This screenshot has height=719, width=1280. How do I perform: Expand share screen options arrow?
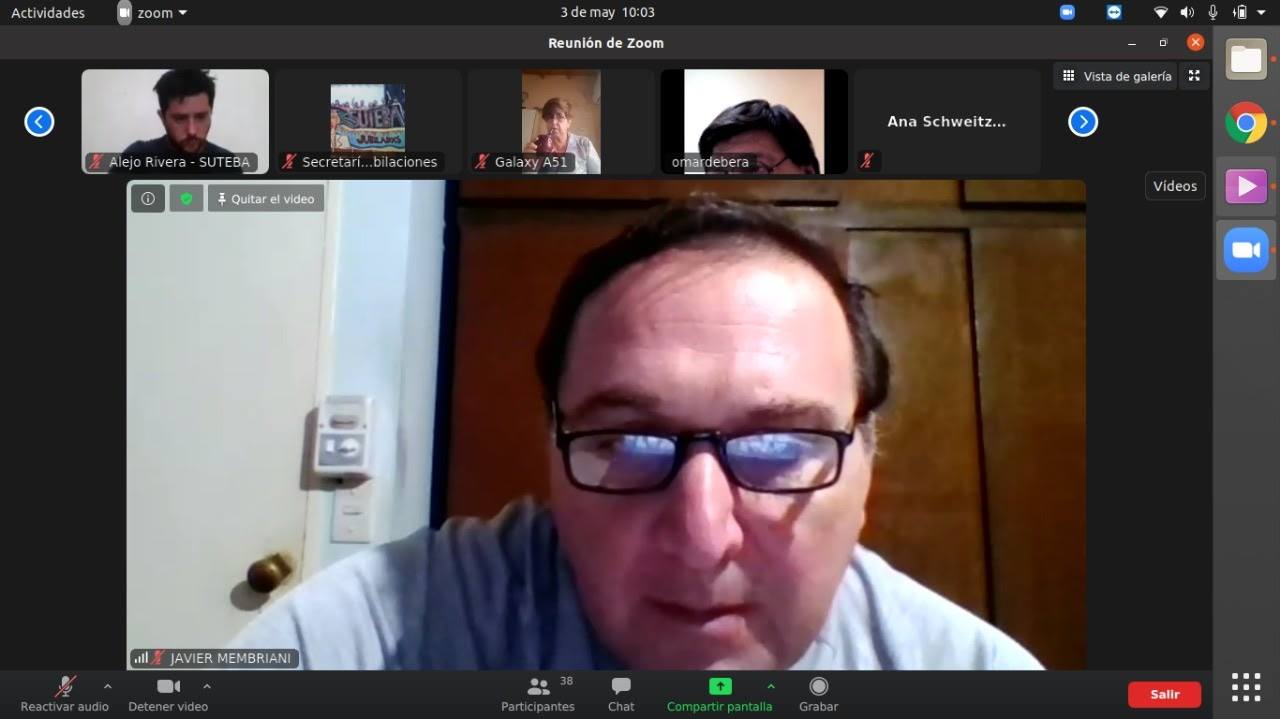click(770, 686)
